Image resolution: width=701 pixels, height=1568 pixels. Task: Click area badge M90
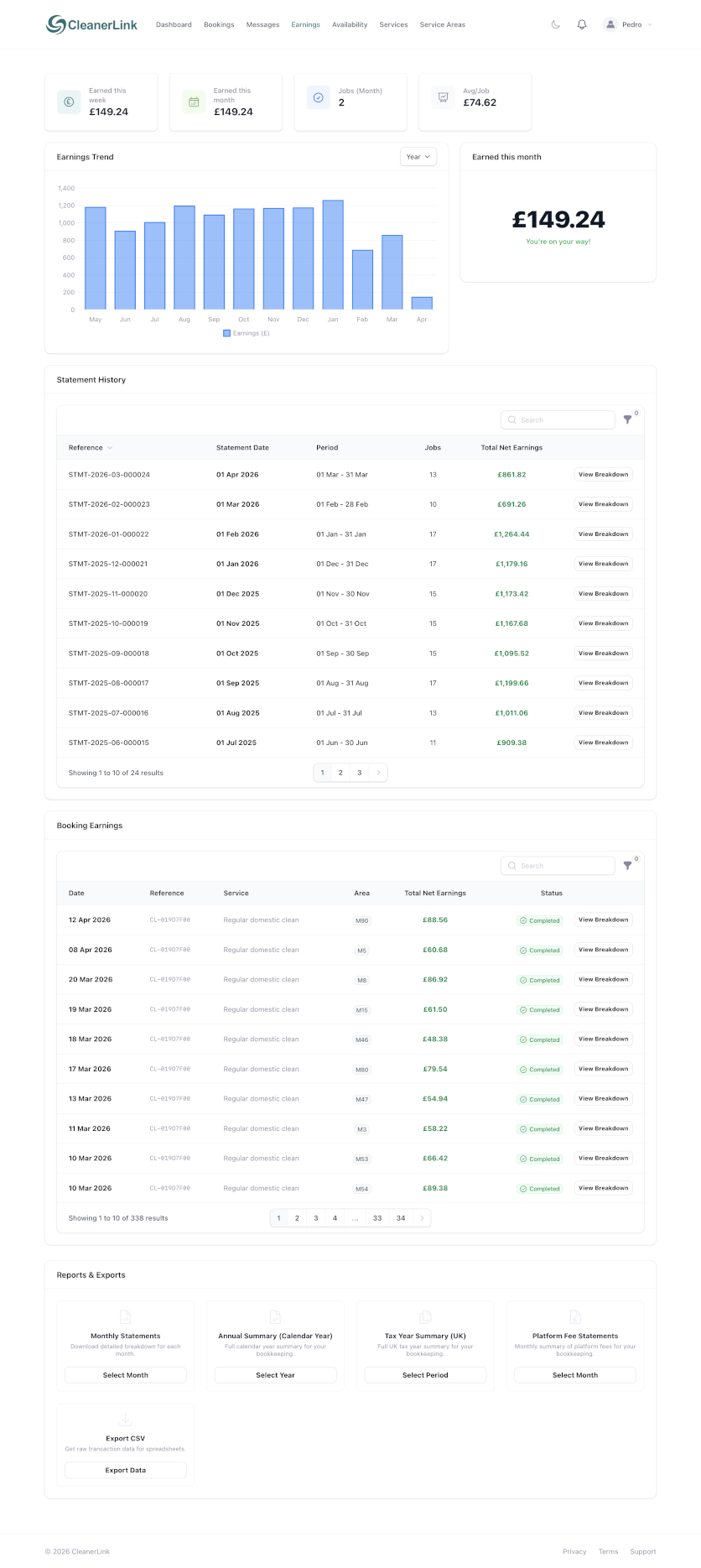[x=362, y=920]
